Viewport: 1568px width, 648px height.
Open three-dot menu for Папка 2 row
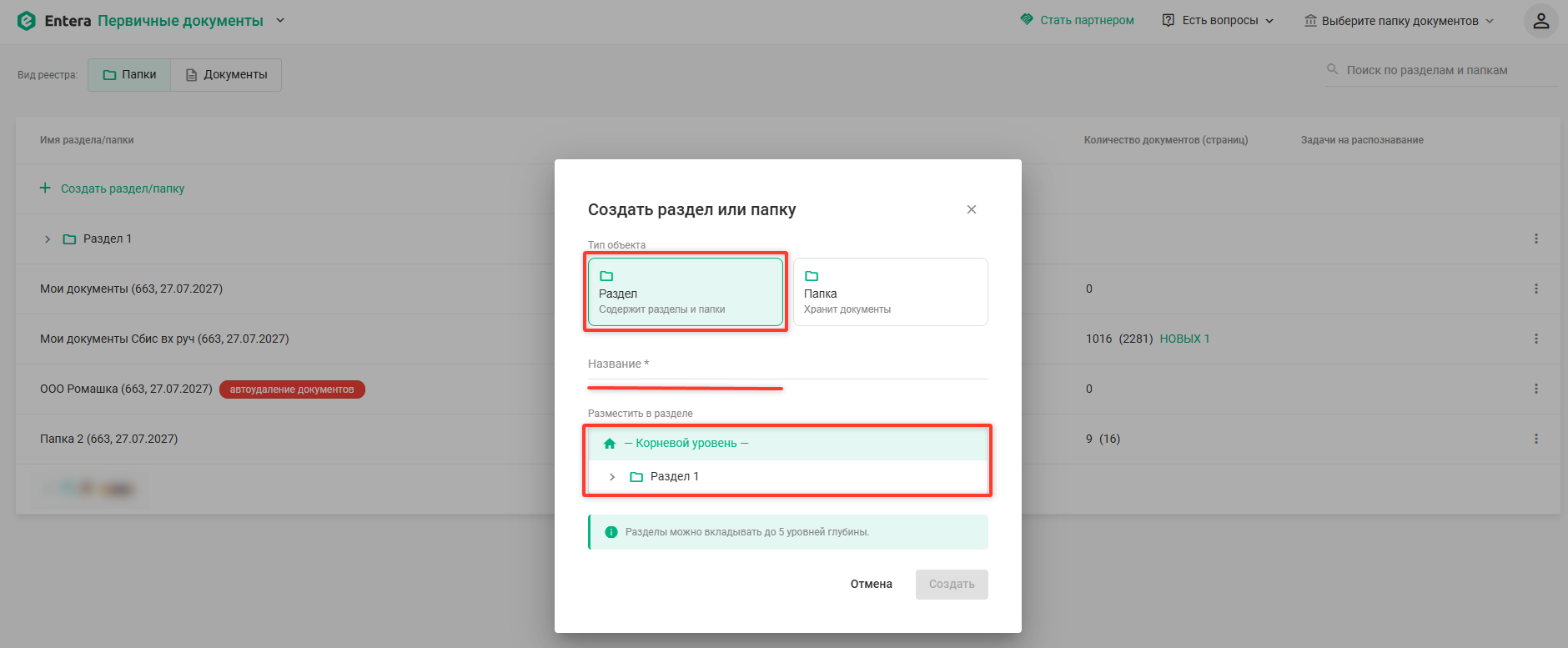point(1535,439)
